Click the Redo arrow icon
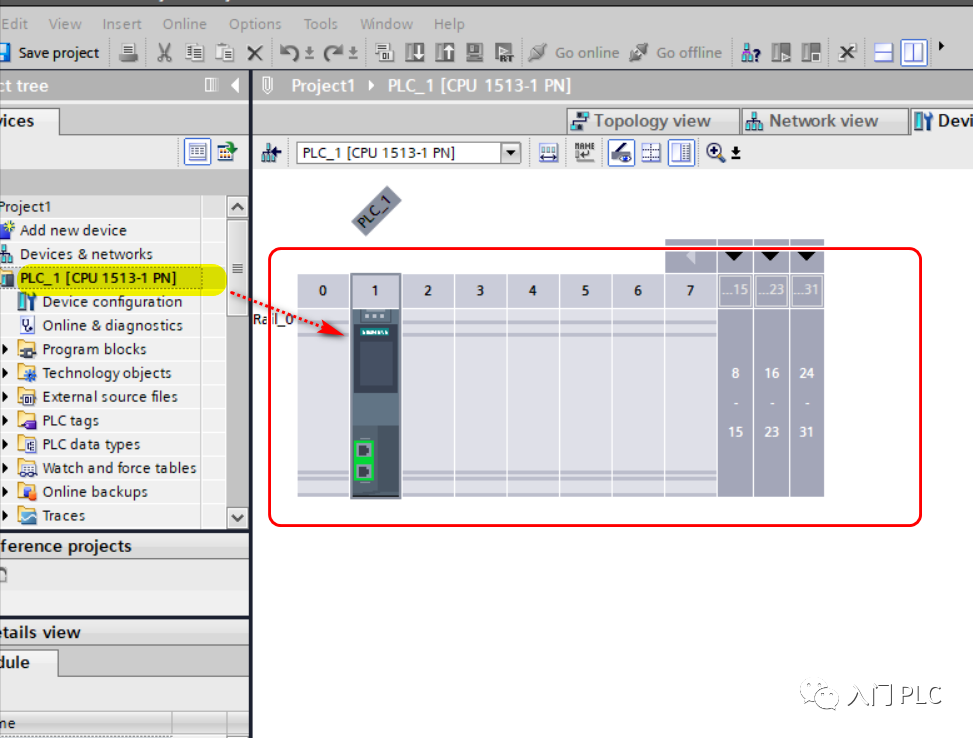973x738 pixels. tap(333, 53)
